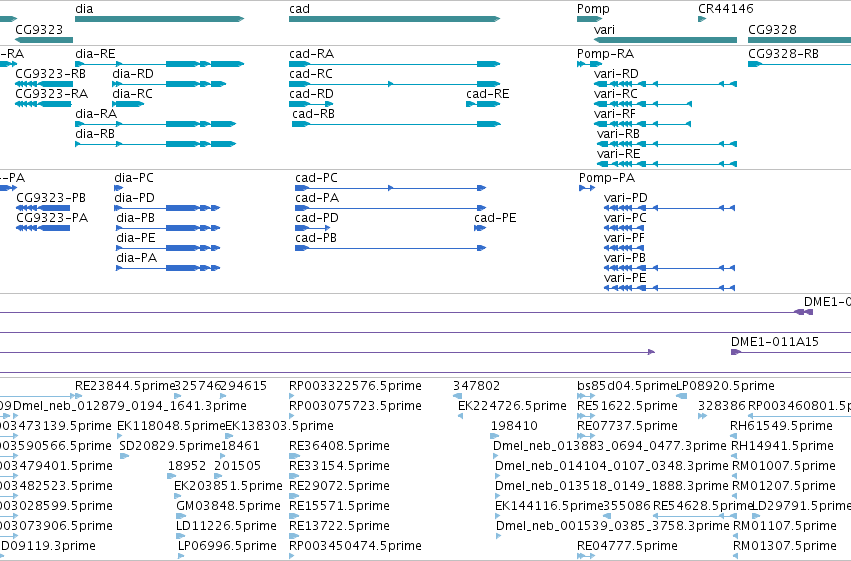Select the cad-RB transcript label
This screenshot has width=851, height=561.
313,114
